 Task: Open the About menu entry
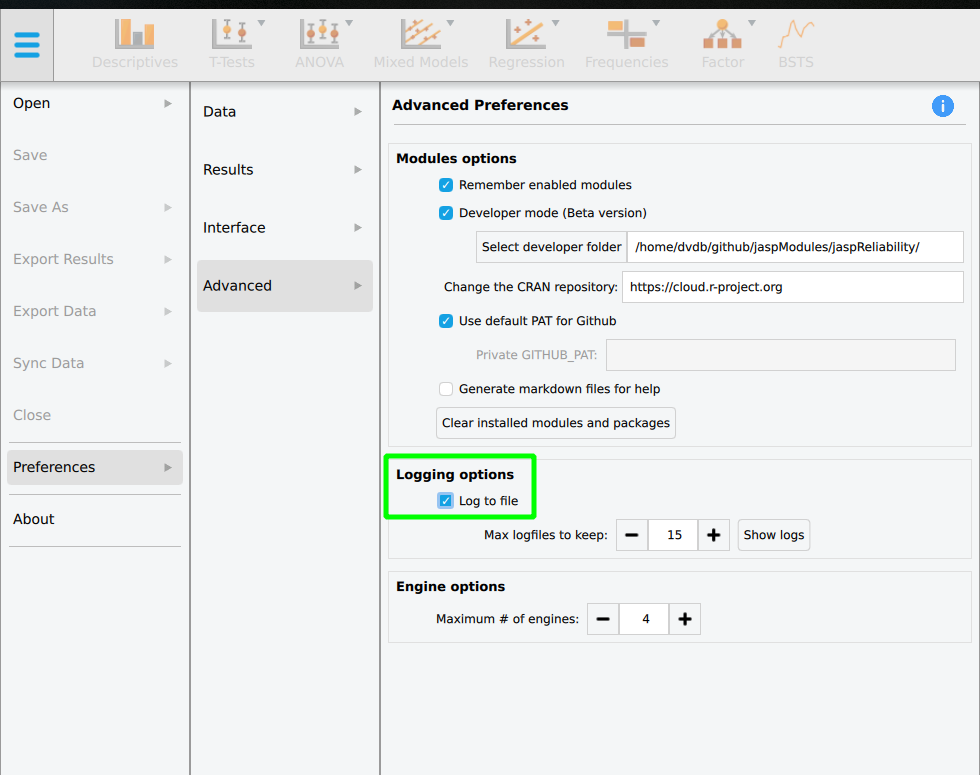[33, 519]
